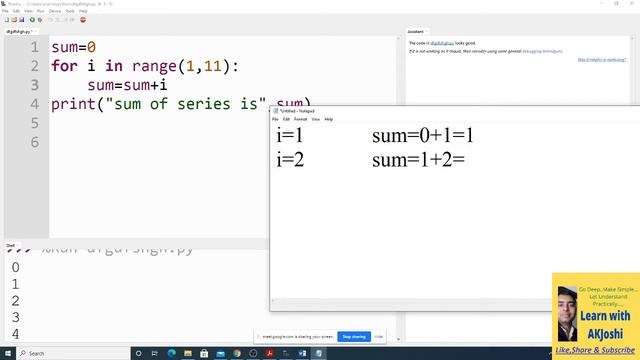Click the 'sum=sum+i' code line
This screenshot has width=640, height=360.
point(127,85)
